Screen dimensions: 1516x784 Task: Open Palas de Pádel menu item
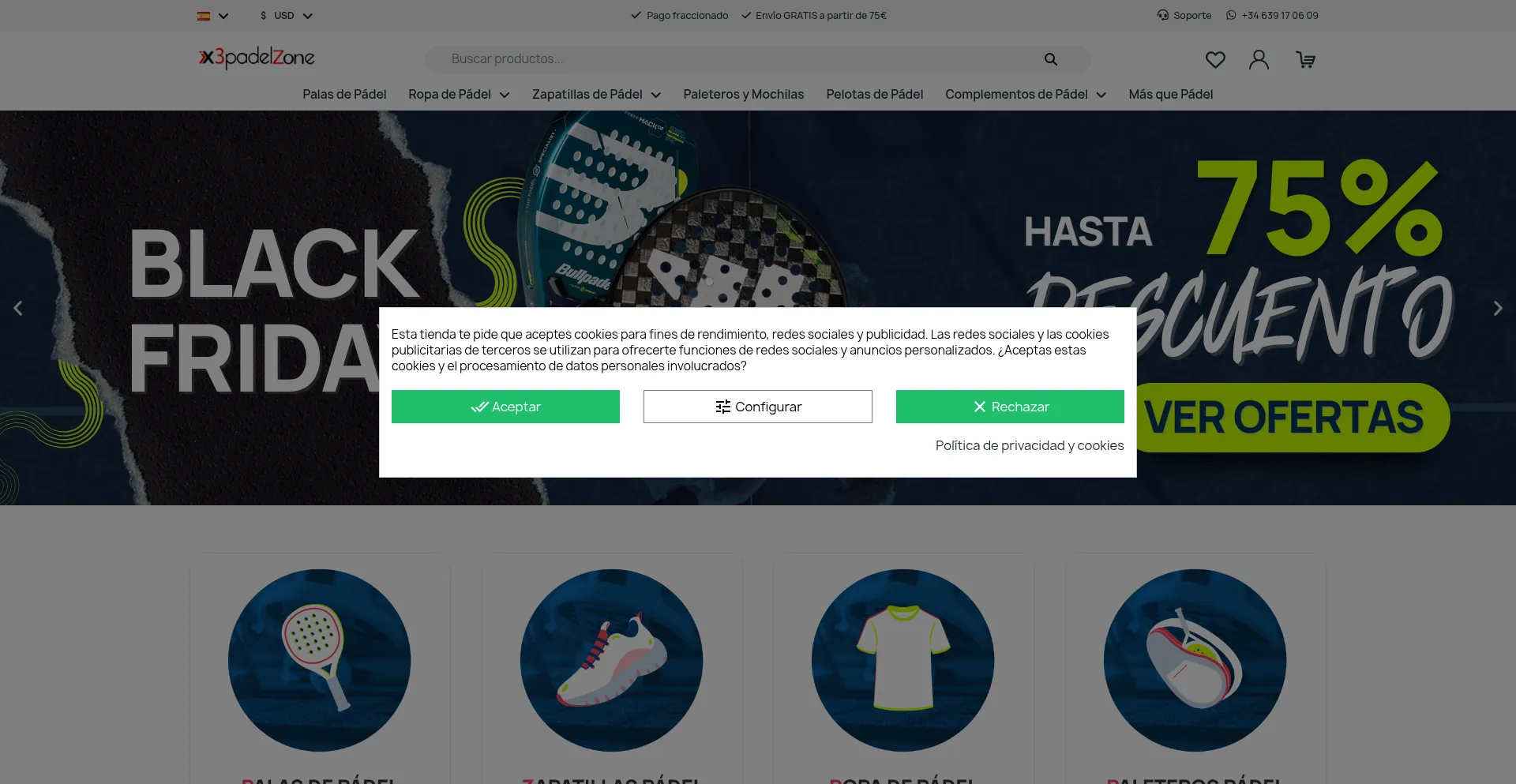pyautogui.click(x=344, y=95)
